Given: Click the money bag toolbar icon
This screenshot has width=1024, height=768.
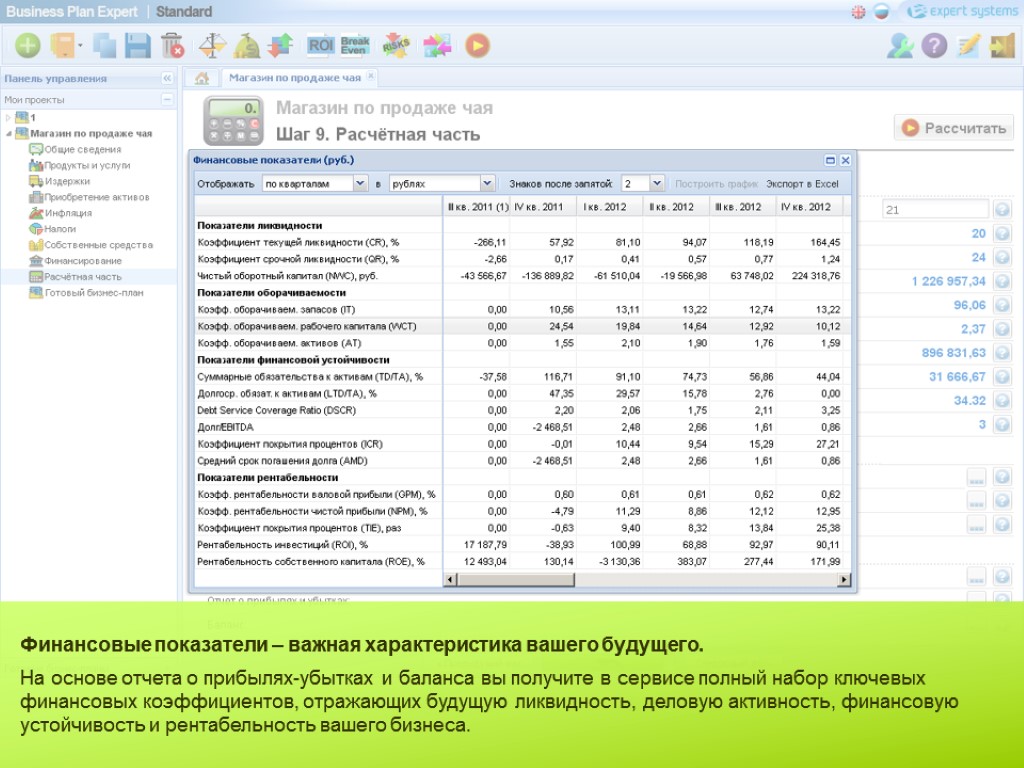Looking at the screenshot, I should click(247, 46).
